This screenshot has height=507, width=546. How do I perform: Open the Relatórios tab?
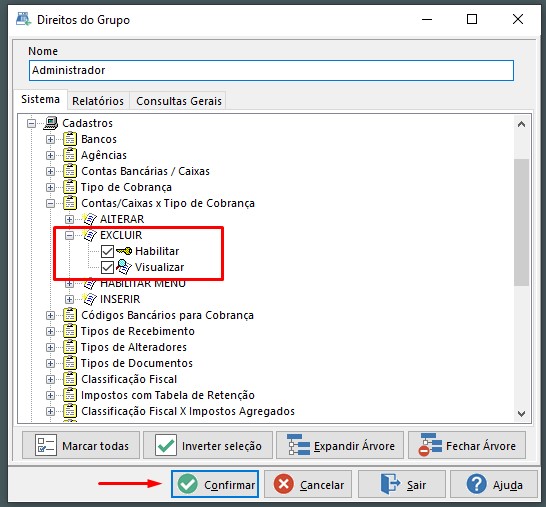[98, 101]
